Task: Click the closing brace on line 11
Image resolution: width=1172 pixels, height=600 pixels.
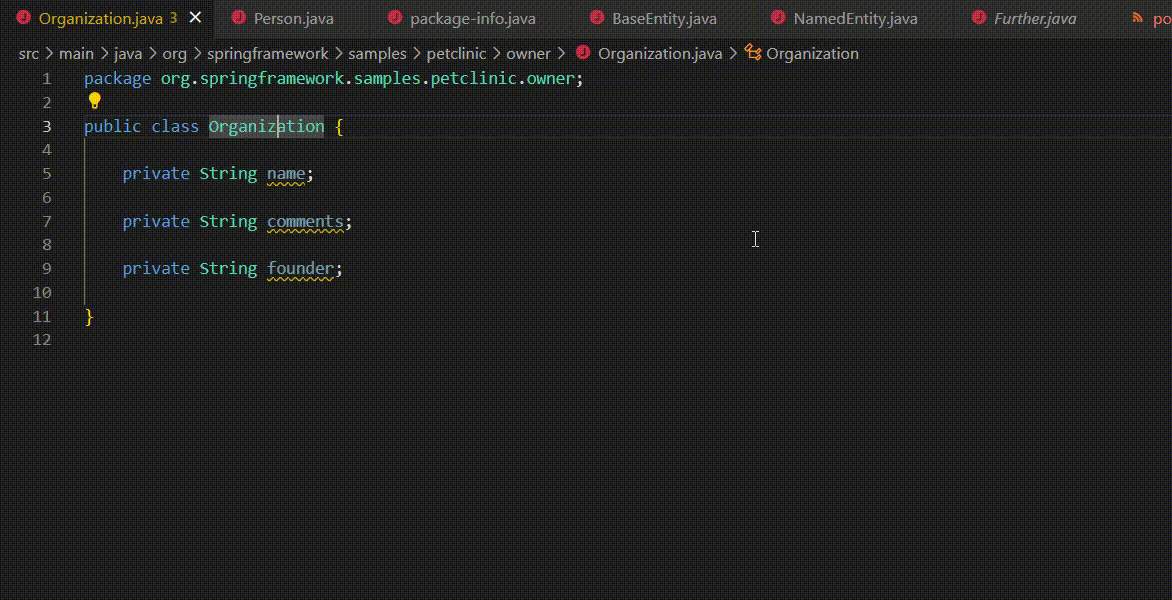Action: (x=89, y=317)
